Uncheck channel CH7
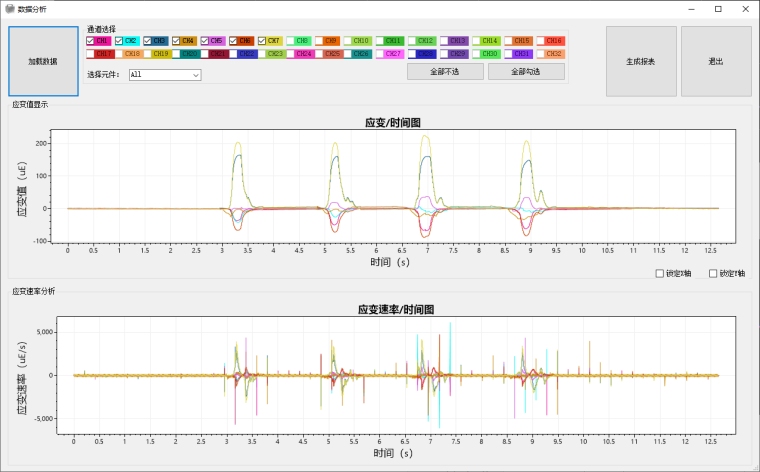Screen dimensions: 760x472 (x=261, y=41)
